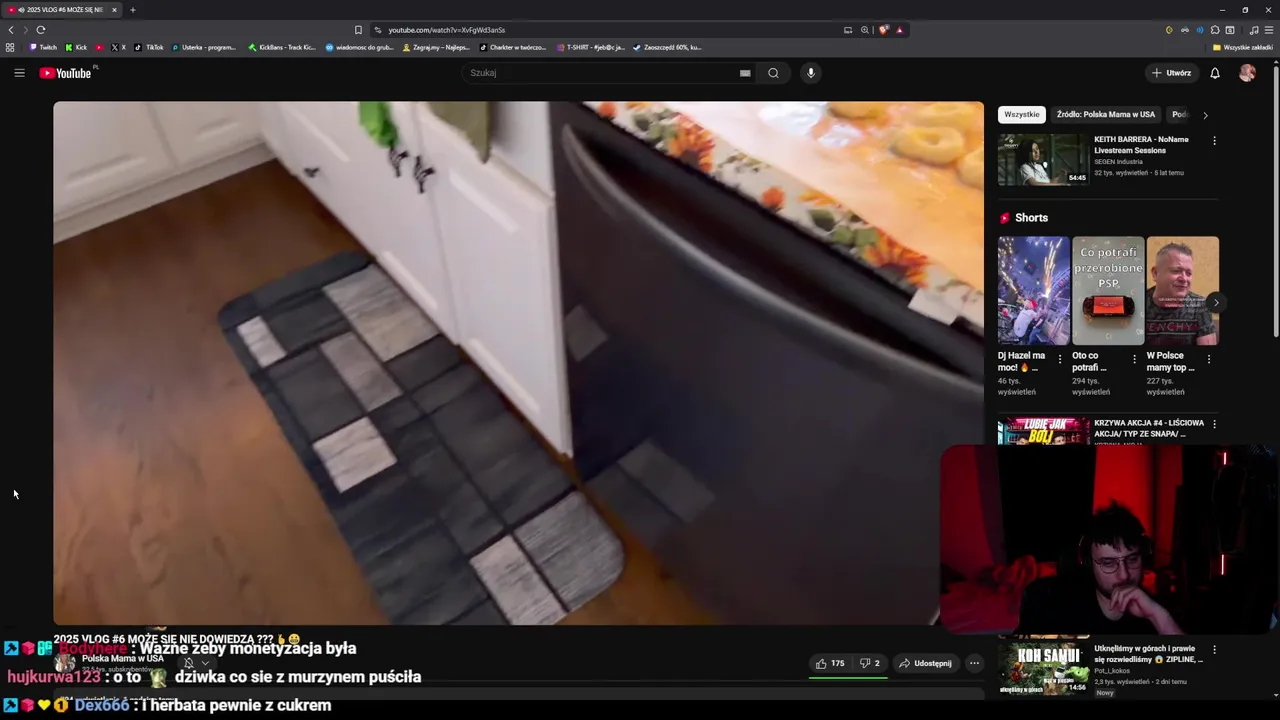The width and height of the screenshot is (1280, 720).
Task: Select the Źródło: Polska Mama w USA chip
Action: (x=1105, y=115)
